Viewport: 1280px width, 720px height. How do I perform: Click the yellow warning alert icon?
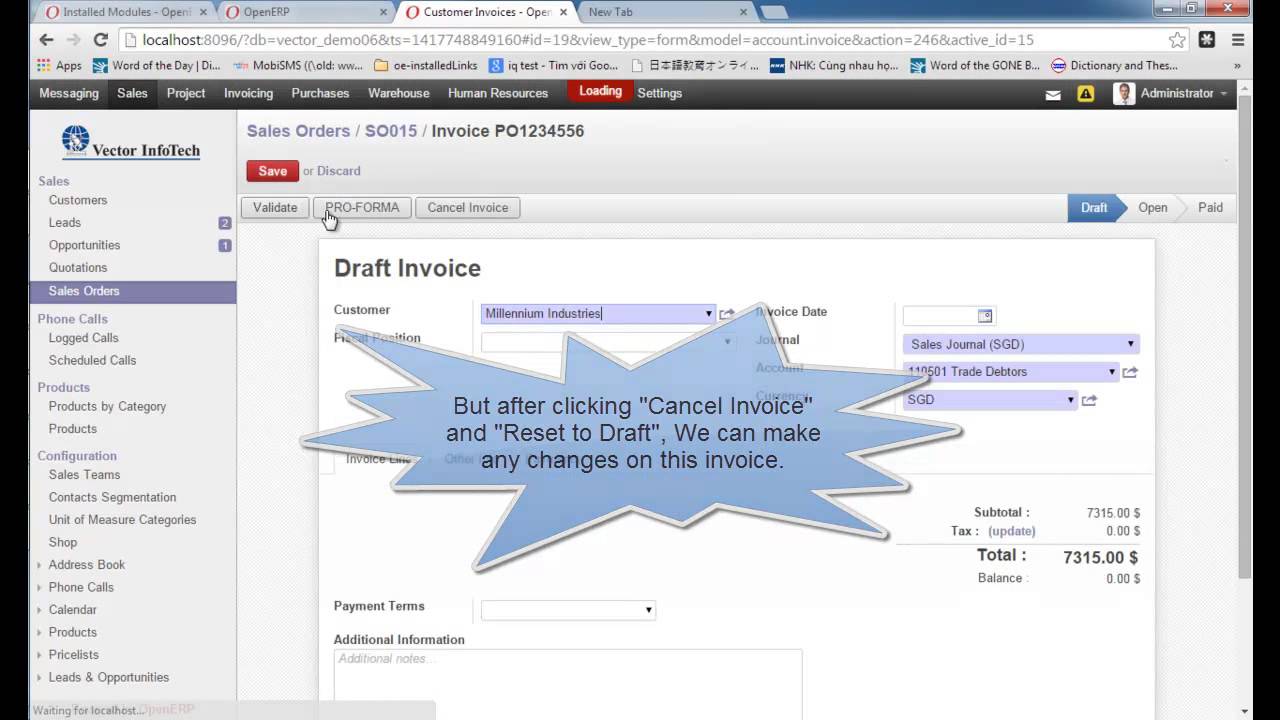pos(1086,94)
